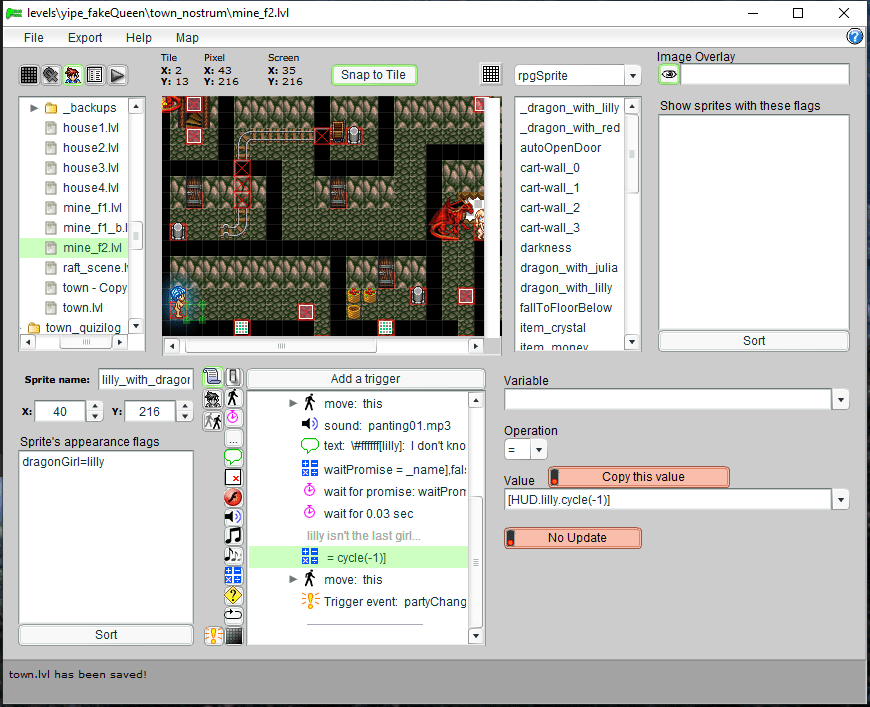
Task: Open the Export menu
Action: coord(85,38)
